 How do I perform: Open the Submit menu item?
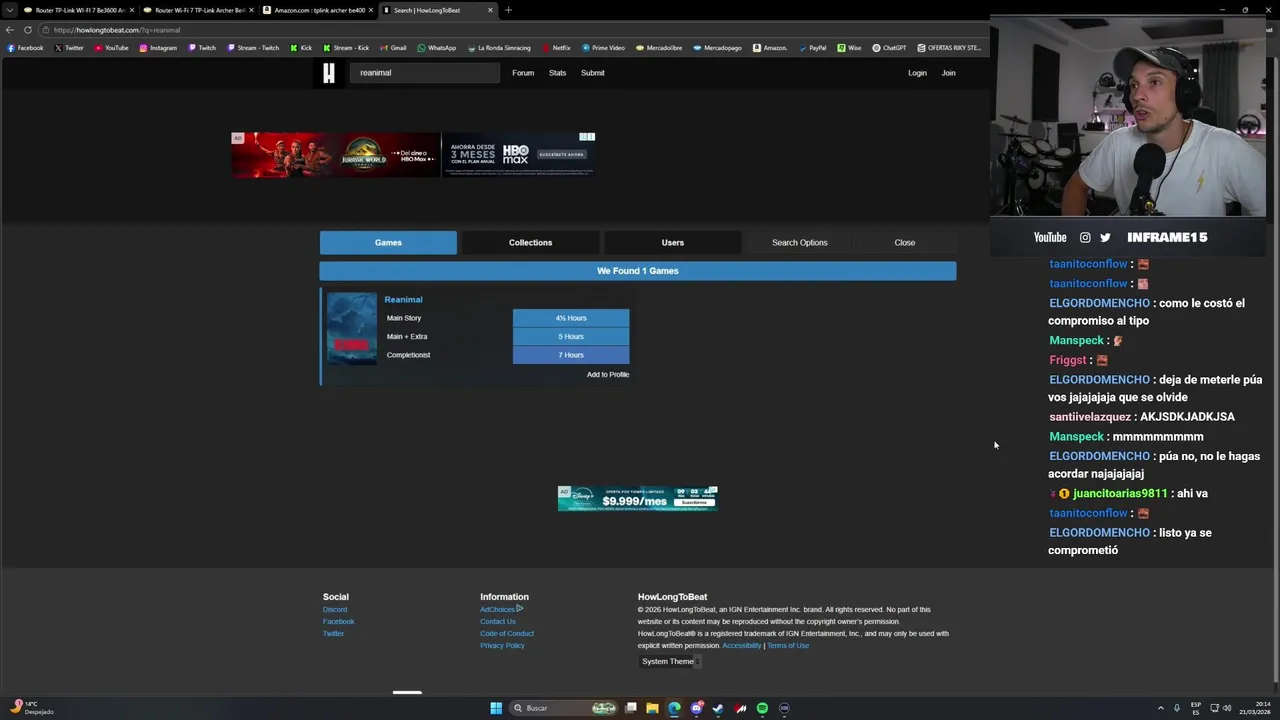coord(593,73)
